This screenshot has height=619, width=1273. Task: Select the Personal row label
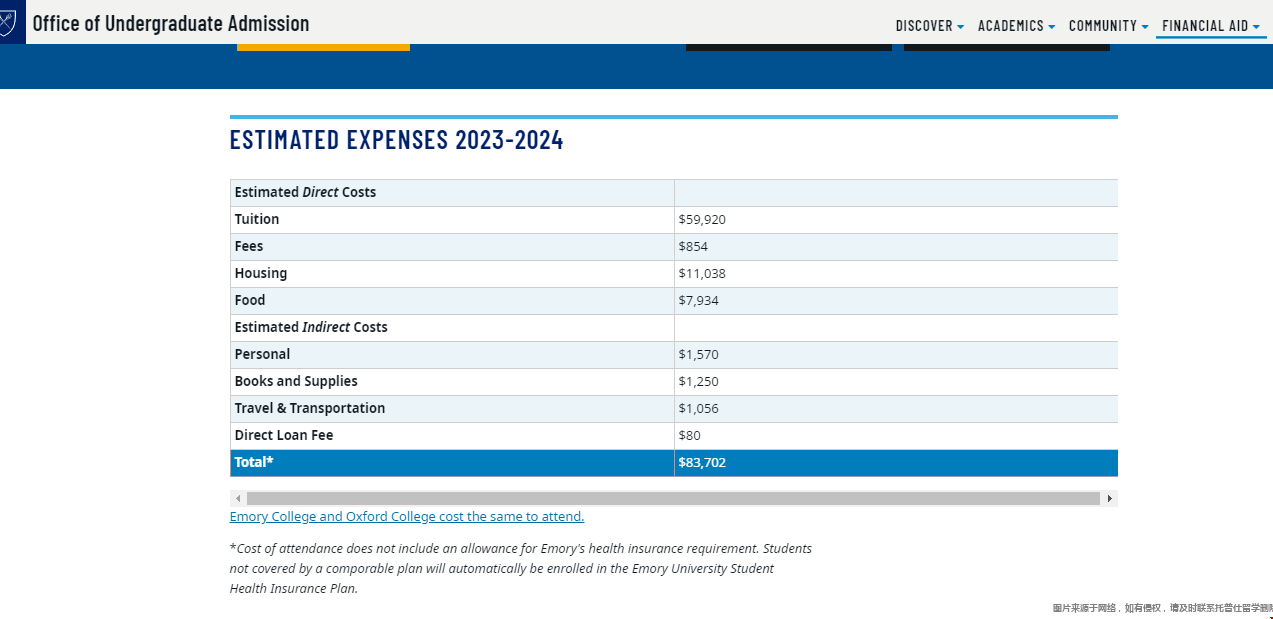pos(262,354)
